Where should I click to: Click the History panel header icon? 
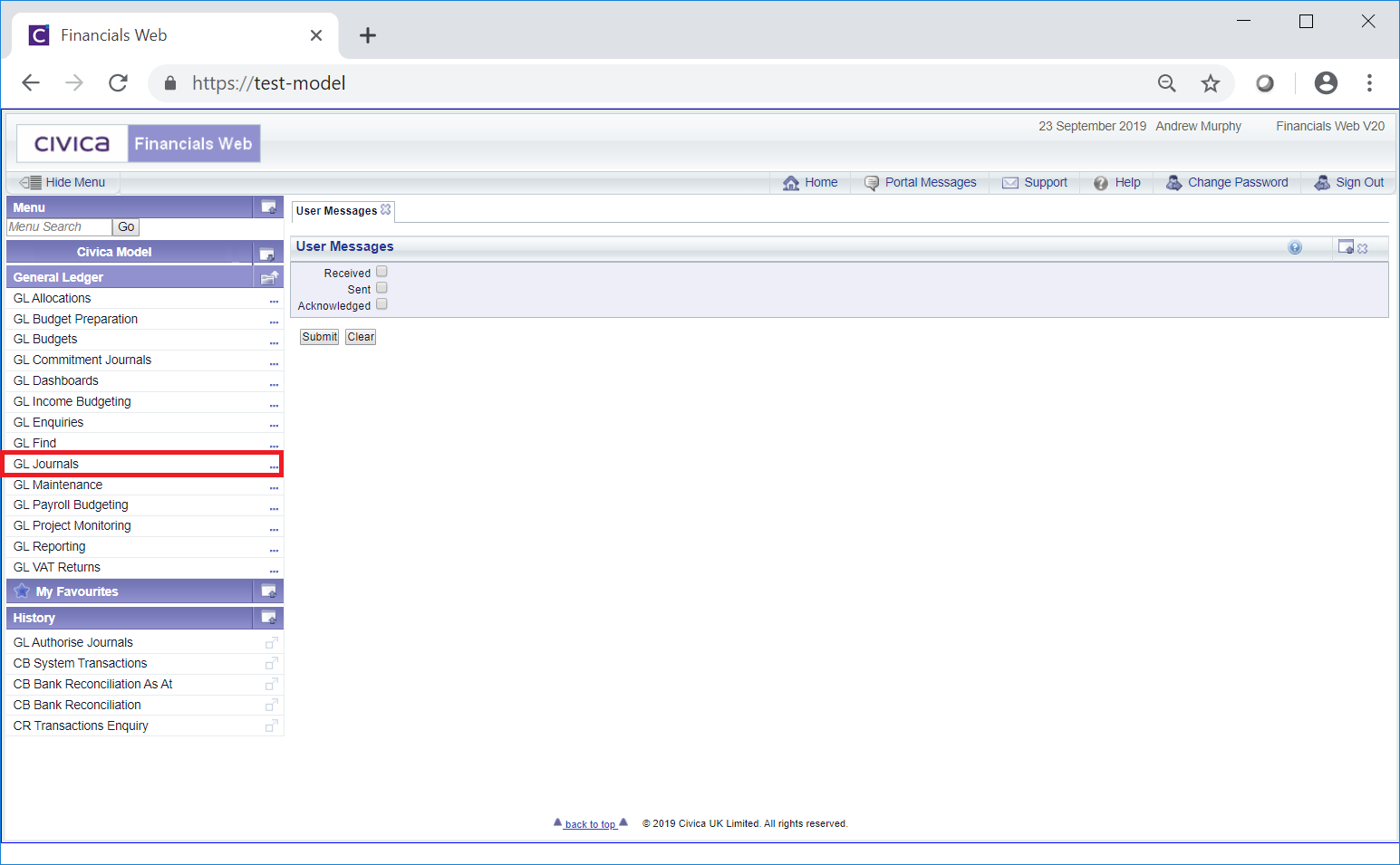(x=269, y=618)
